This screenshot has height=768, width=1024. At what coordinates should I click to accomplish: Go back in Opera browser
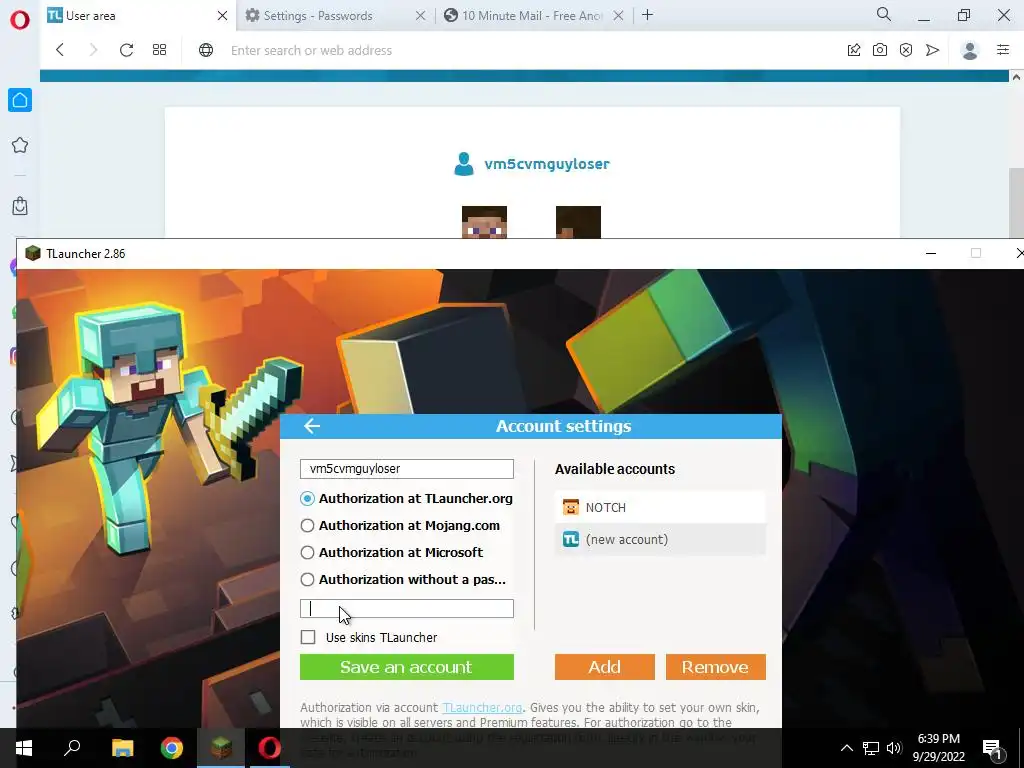60,50
